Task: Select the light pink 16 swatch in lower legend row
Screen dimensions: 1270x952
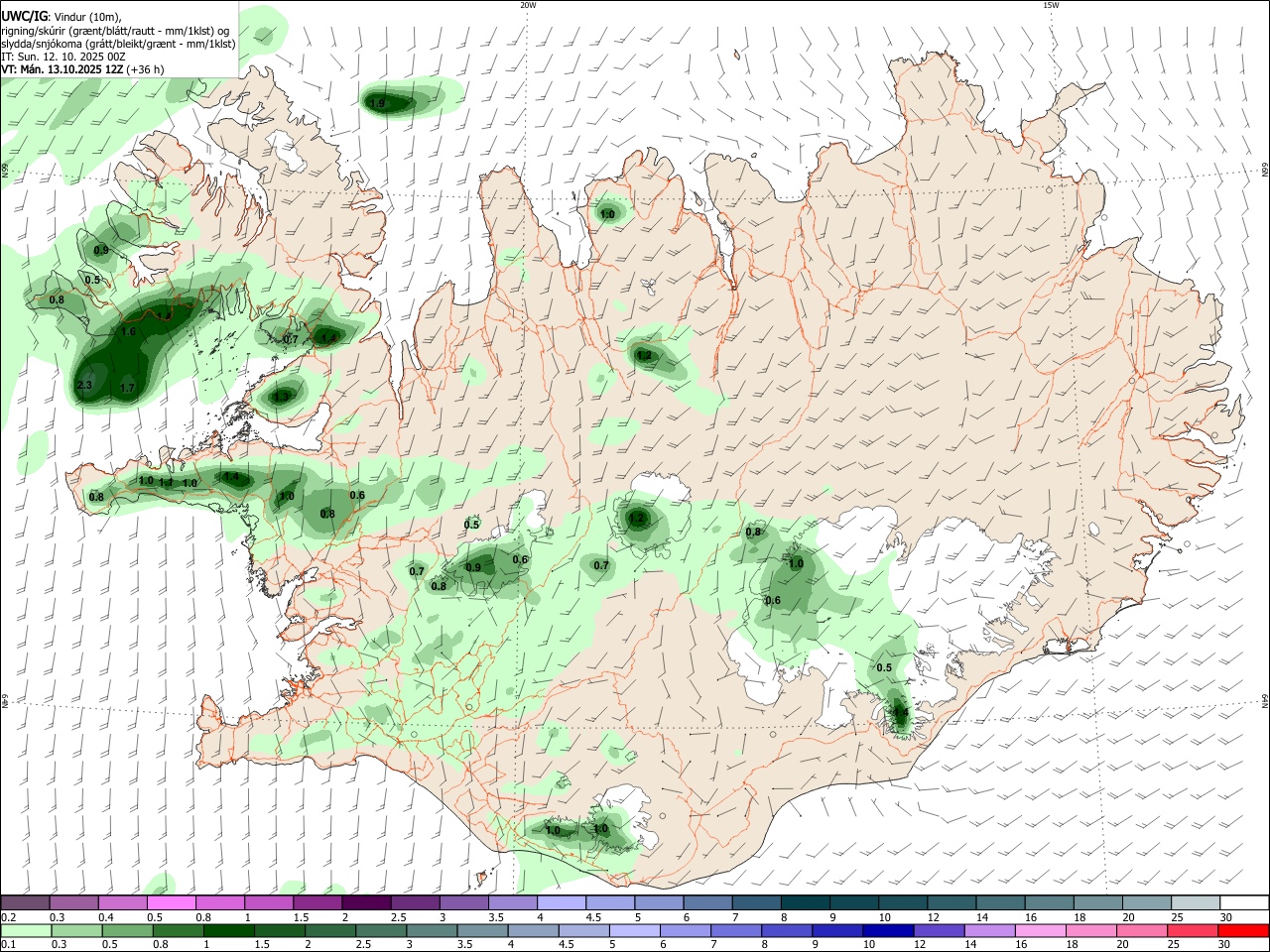Action: (x=1040, y=930)
